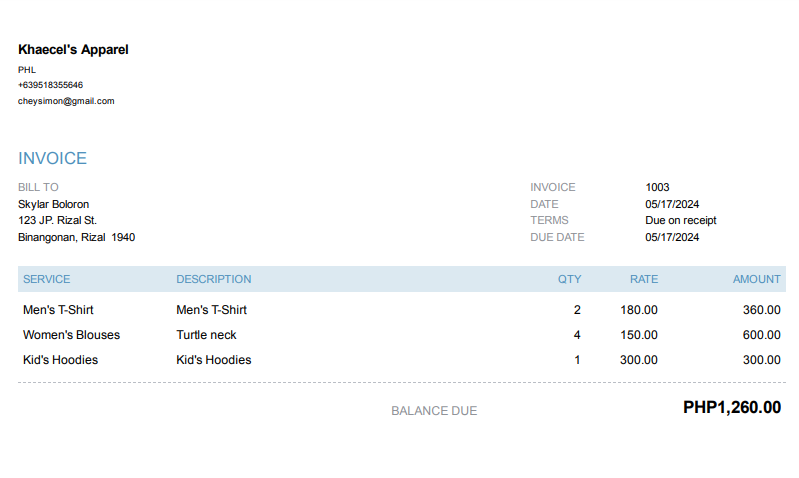Select the Women's Blouses service row

coord(402,335)
